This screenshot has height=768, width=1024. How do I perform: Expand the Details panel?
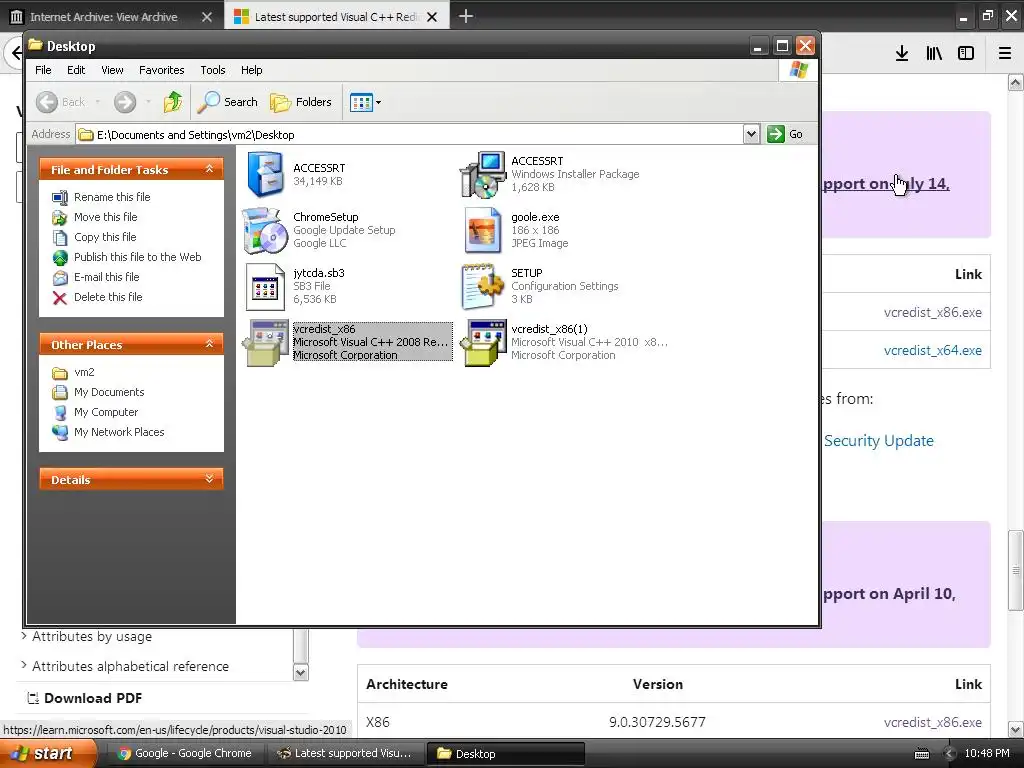pos(210,479)
